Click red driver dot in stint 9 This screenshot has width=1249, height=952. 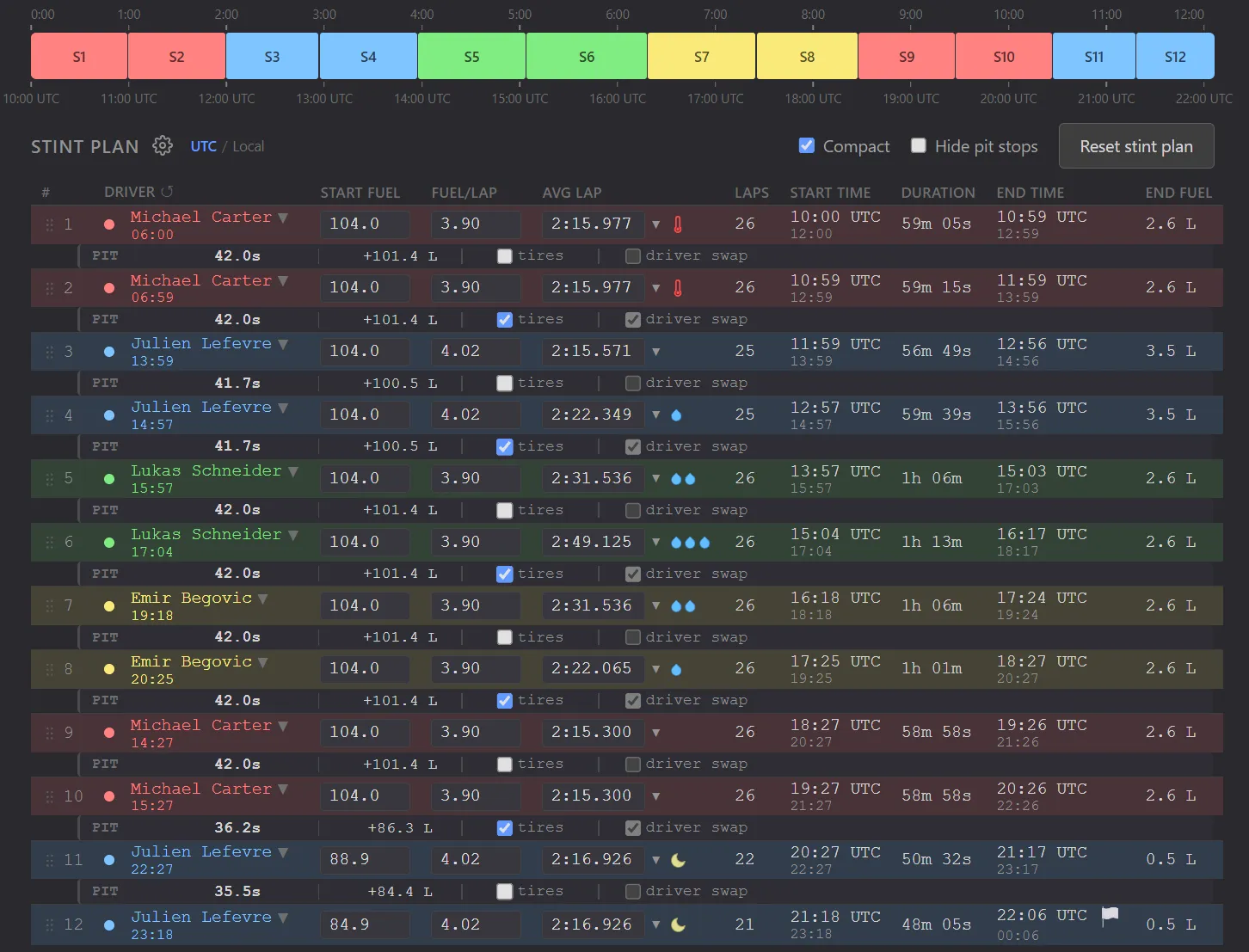point(109,733)
